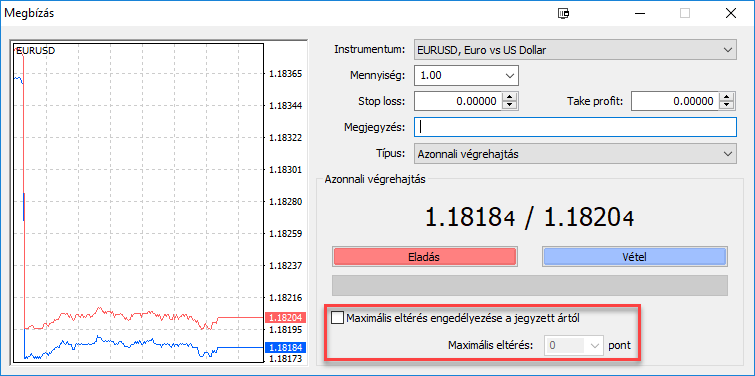Open the Instrumentum dropdown
The width and height of the screenshot is (755, 376).
coord(575,50)
